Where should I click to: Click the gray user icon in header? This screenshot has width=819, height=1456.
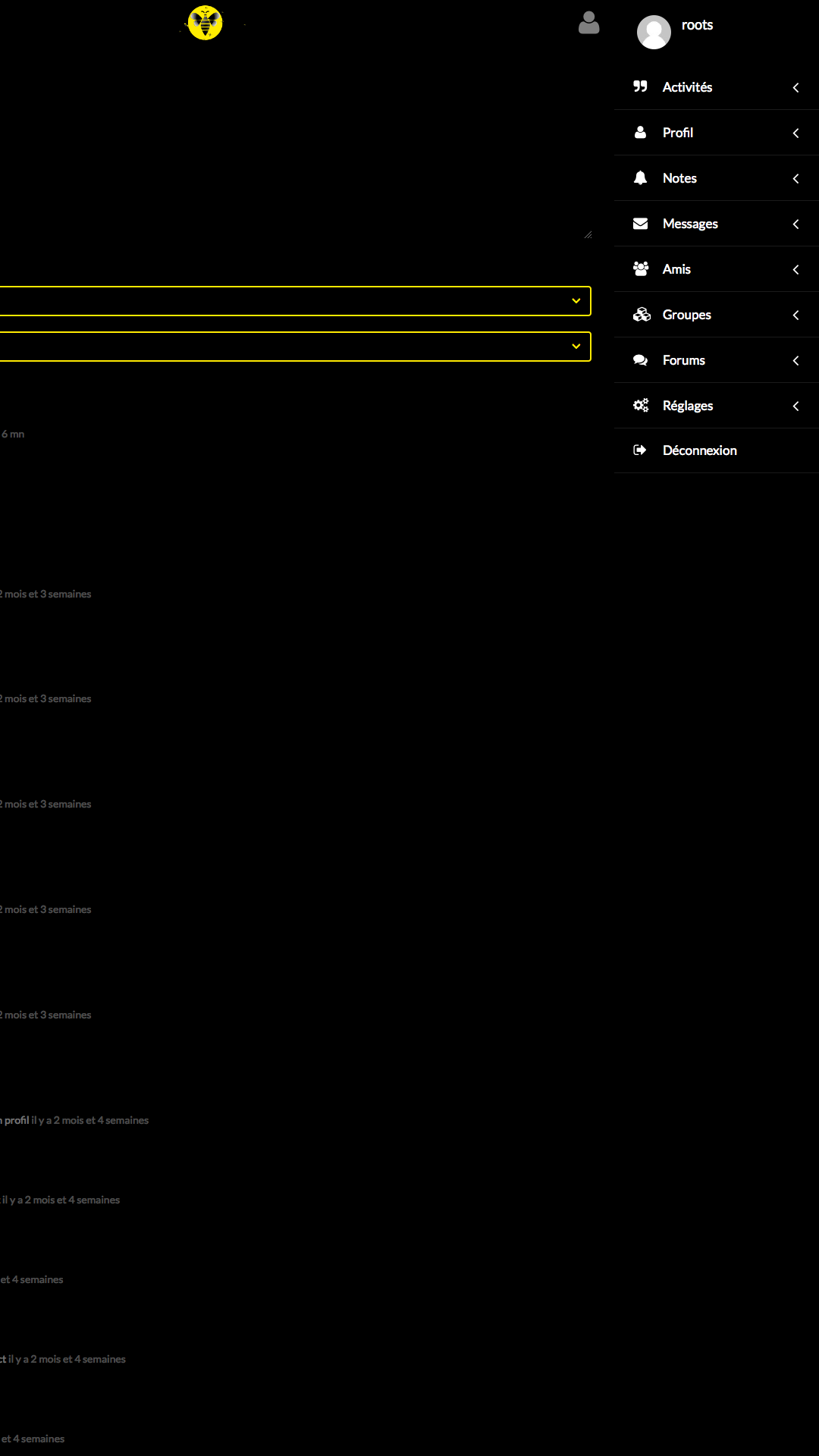(589, 23)
